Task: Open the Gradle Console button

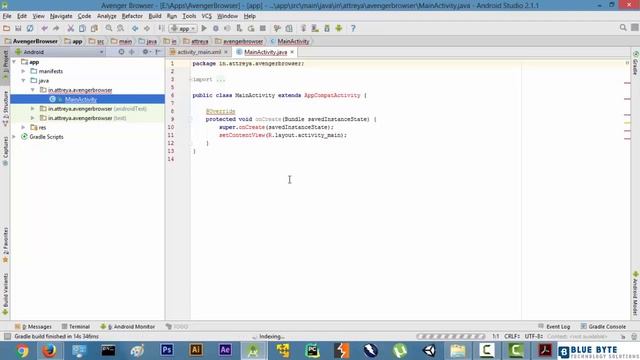Action: (603, 327)
